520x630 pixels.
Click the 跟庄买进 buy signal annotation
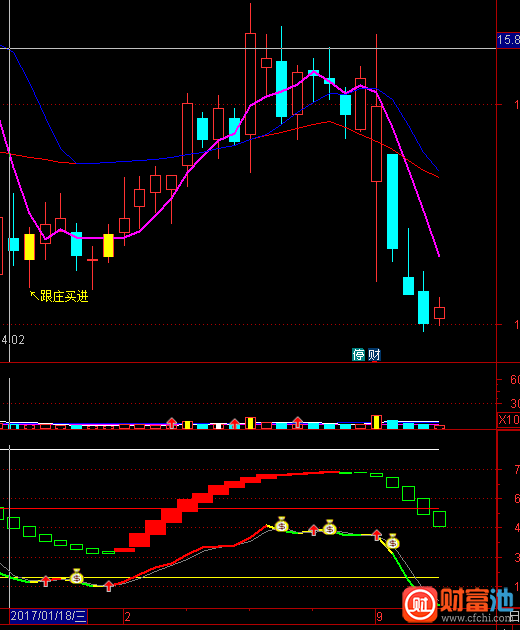(59, 297)
